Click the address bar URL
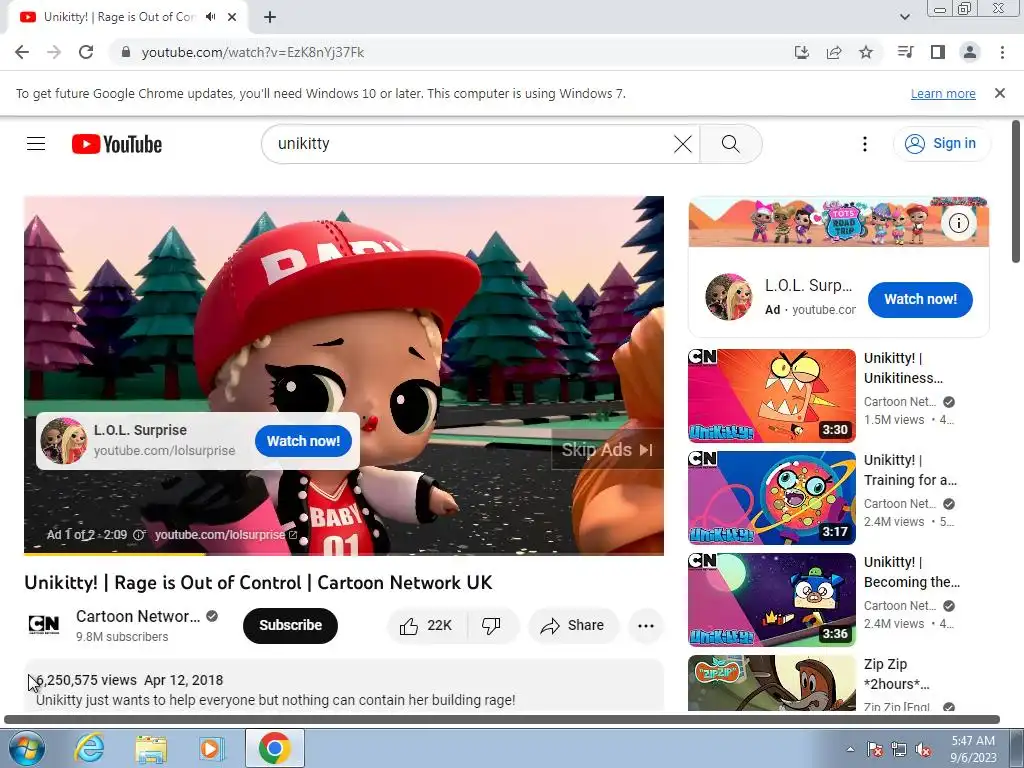Viewport: 1024px width, 768px height. pos(253,52)
